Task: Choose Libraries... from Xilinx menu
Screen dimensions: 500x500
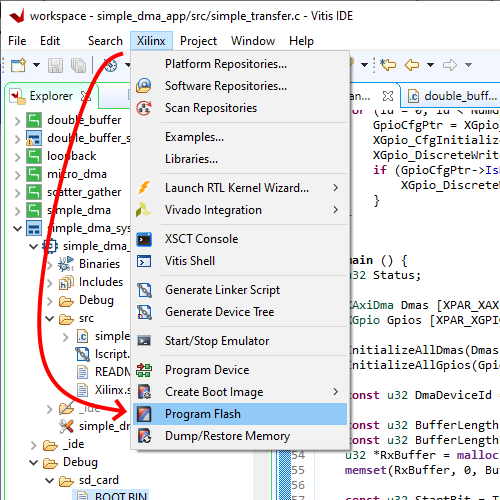Action: tap(240, 159)
